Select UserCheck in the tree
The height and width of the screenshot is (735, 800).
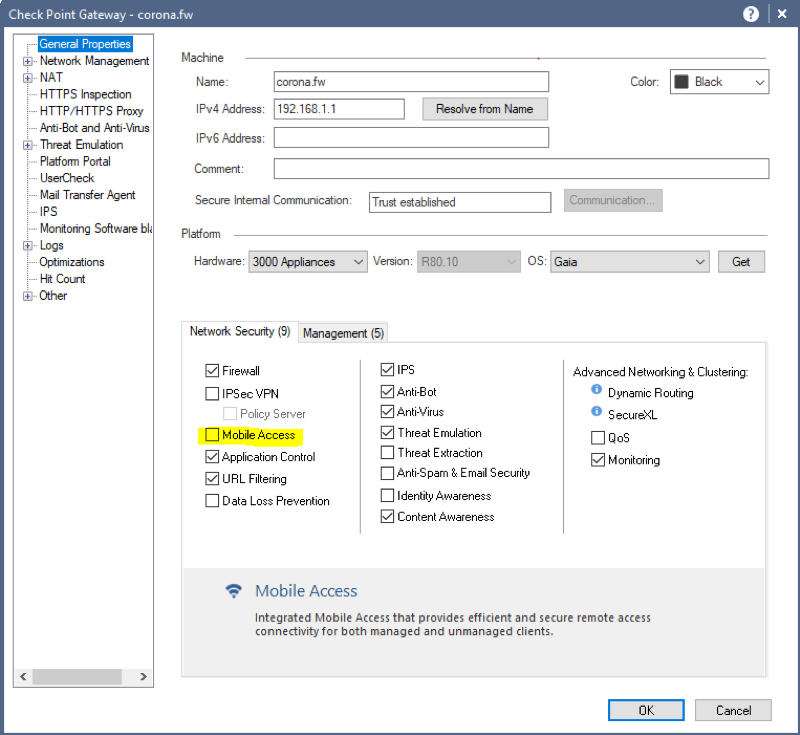pos(67,178)
